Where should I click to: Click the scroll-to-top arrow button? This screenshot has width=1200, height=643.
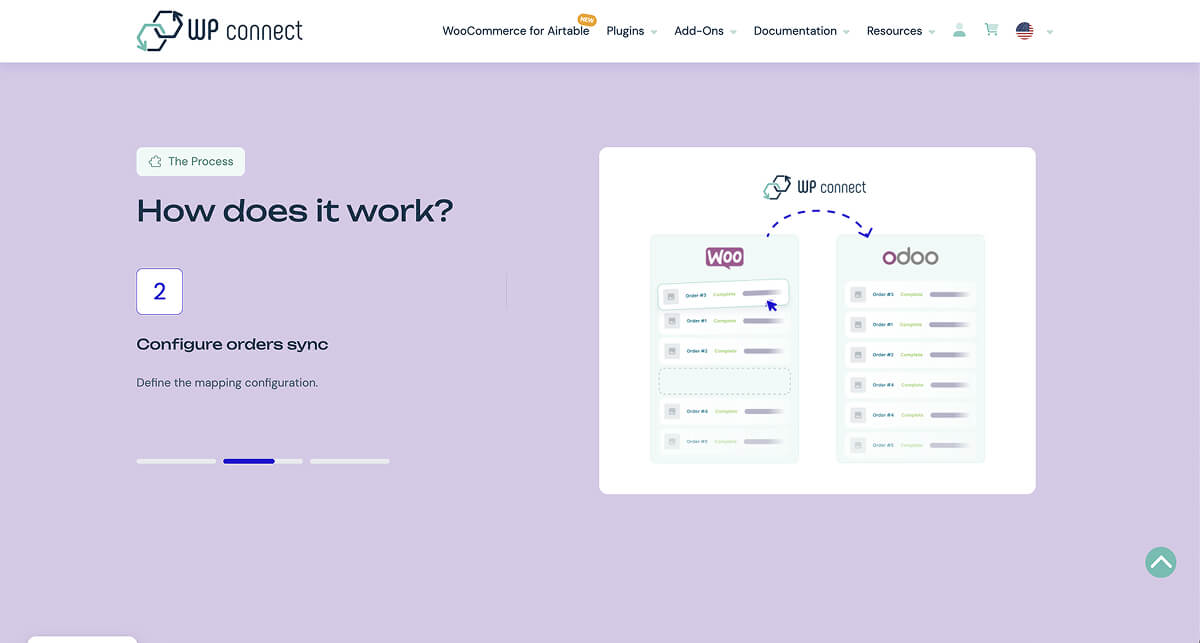(1161, 562)
